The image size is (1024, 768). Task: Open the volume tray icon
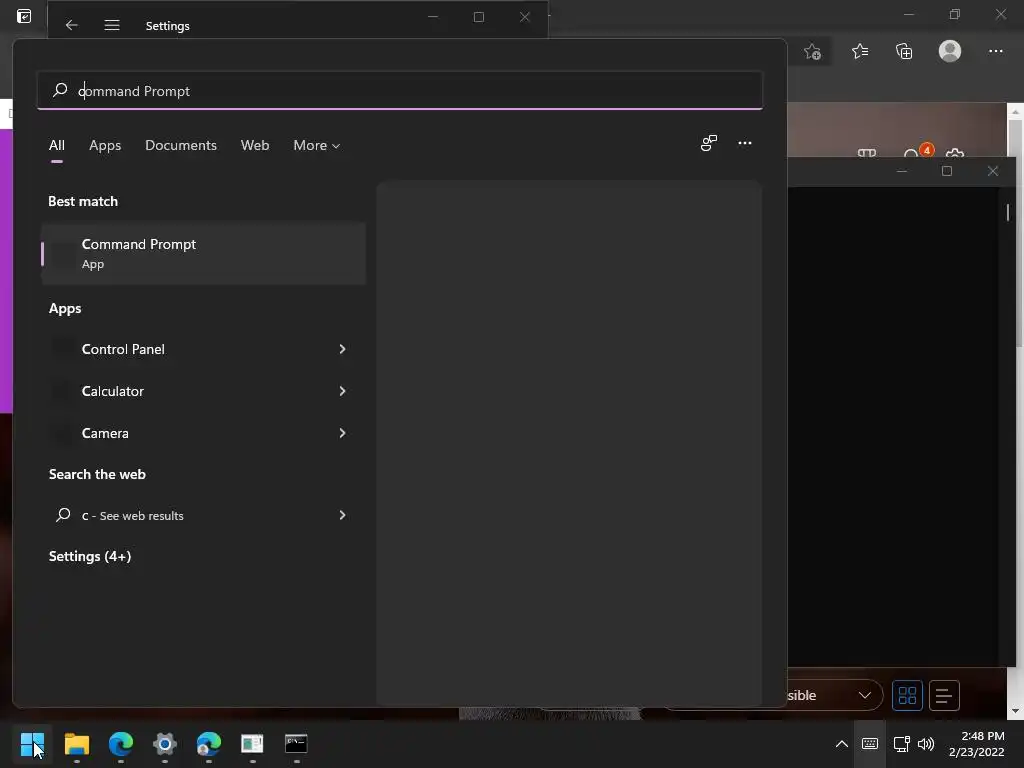tap(926, 744)
